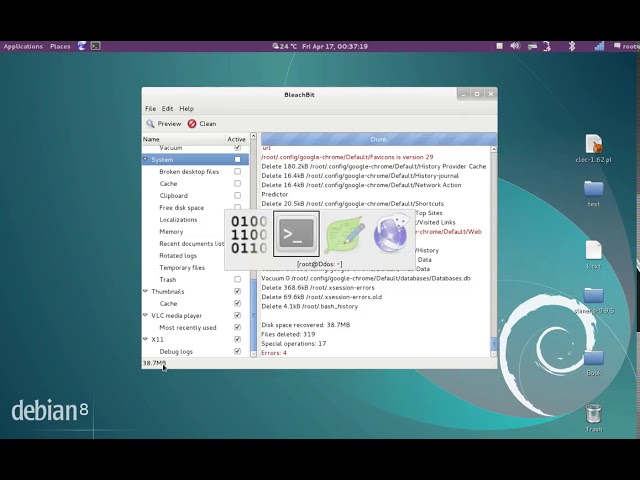Open the Edit menu
This screenshot has height=480, width=640.
click(167, 109)
